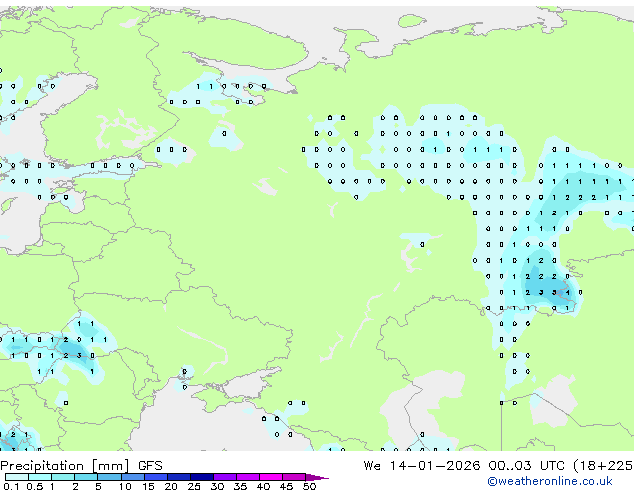
Task: Pick the 15–20 mm legend color swatch
Action: (155, 477)
